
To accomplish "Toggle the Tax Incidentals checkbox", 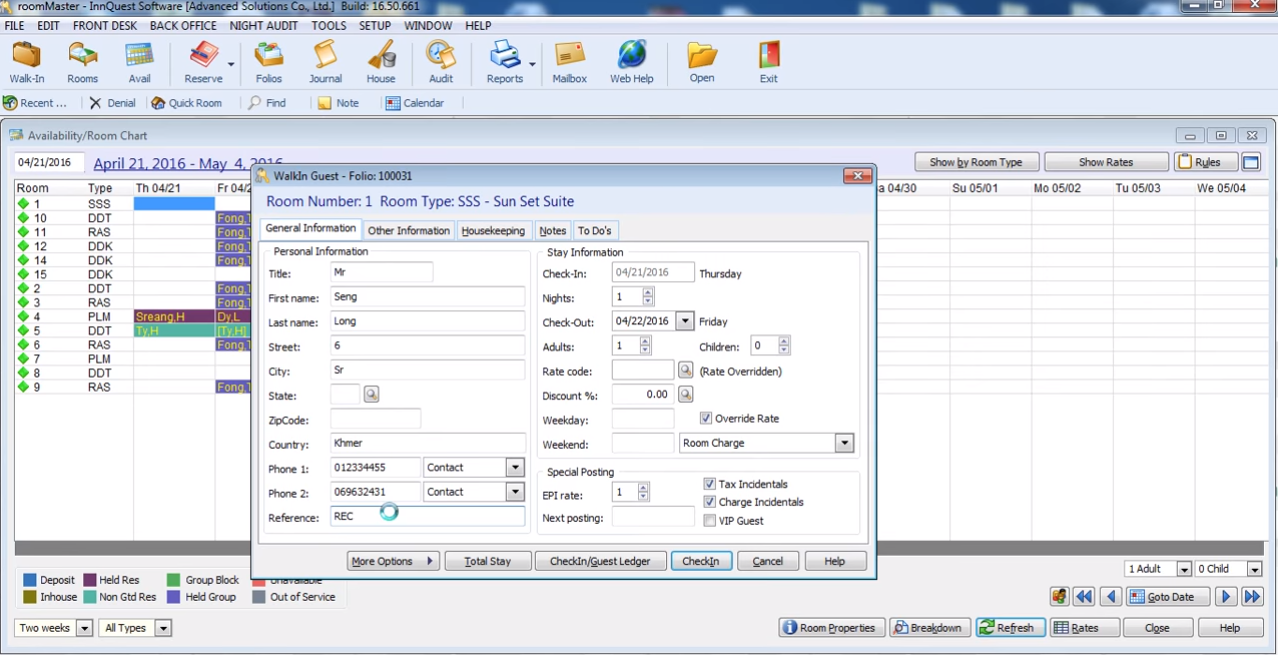I will pos(710,484).
